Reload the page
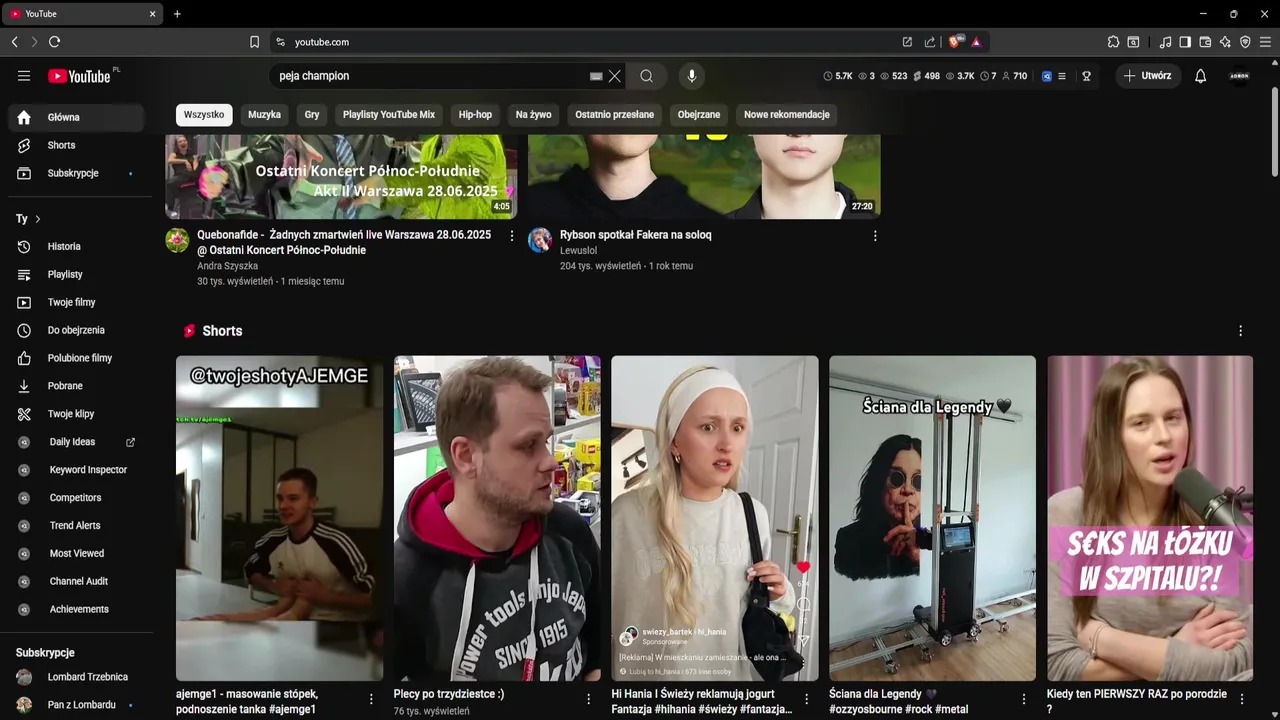 tap(54, 42)
